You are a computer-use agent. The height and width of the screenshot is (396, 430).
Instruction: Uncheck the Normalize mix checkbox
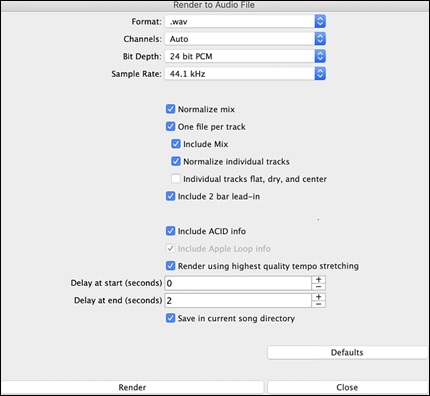coord(170,109)
